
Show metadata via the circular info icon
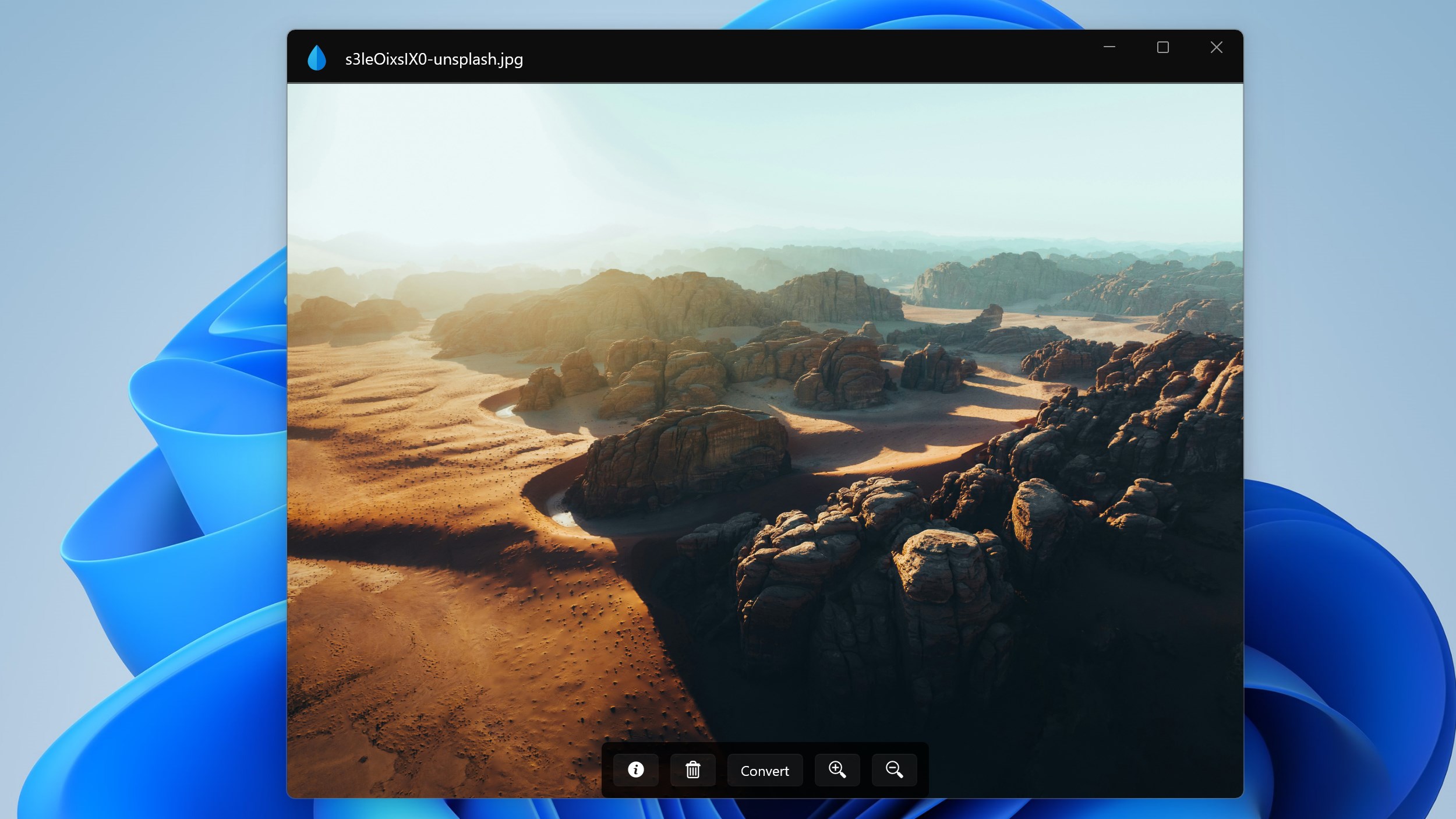pos(635,769)
